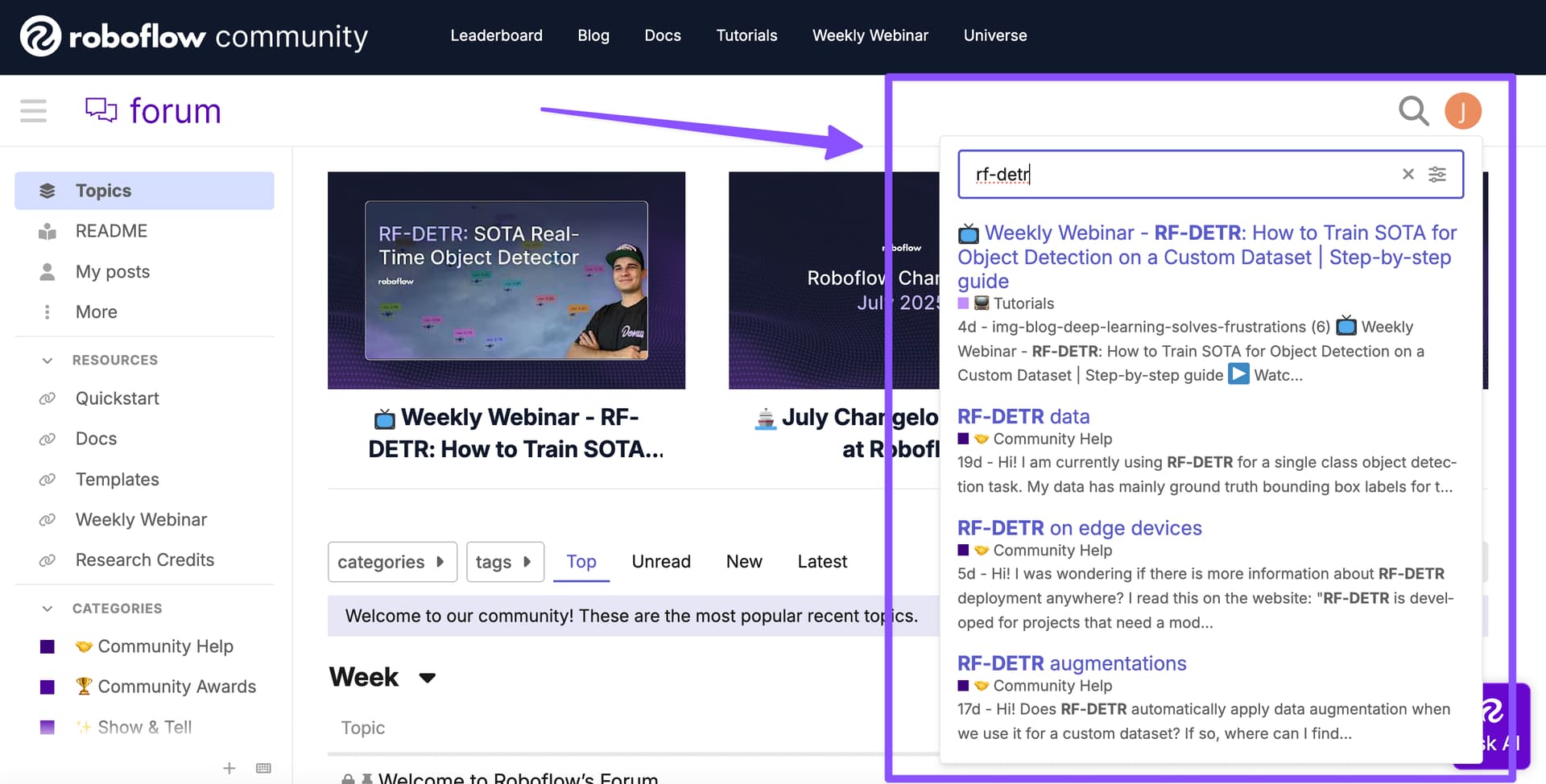Open search result RF-DETR augmentations
This screenshot has width=1546, height=784.
[1072, 663]
